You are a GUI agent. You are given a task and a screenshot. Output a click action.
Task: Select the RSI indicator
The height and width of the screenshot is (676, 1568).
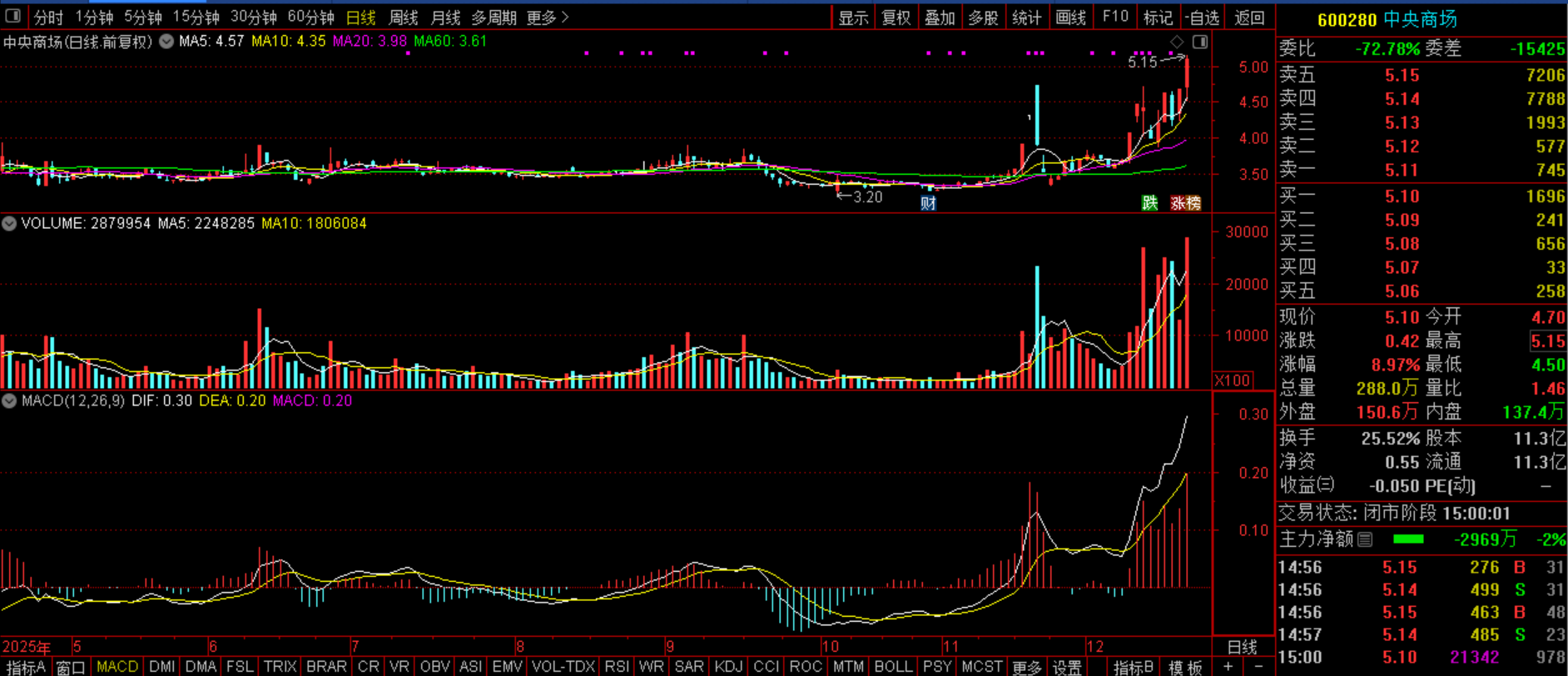point(617,667)
